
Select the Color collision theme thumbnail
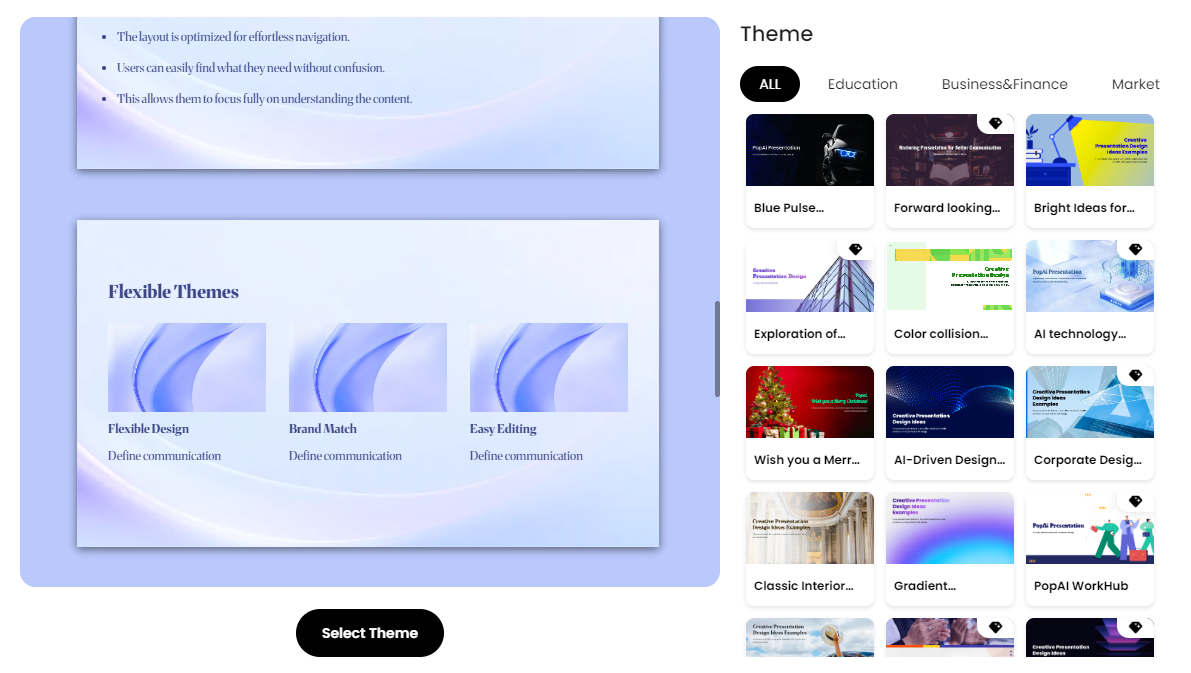click(949, 276)
